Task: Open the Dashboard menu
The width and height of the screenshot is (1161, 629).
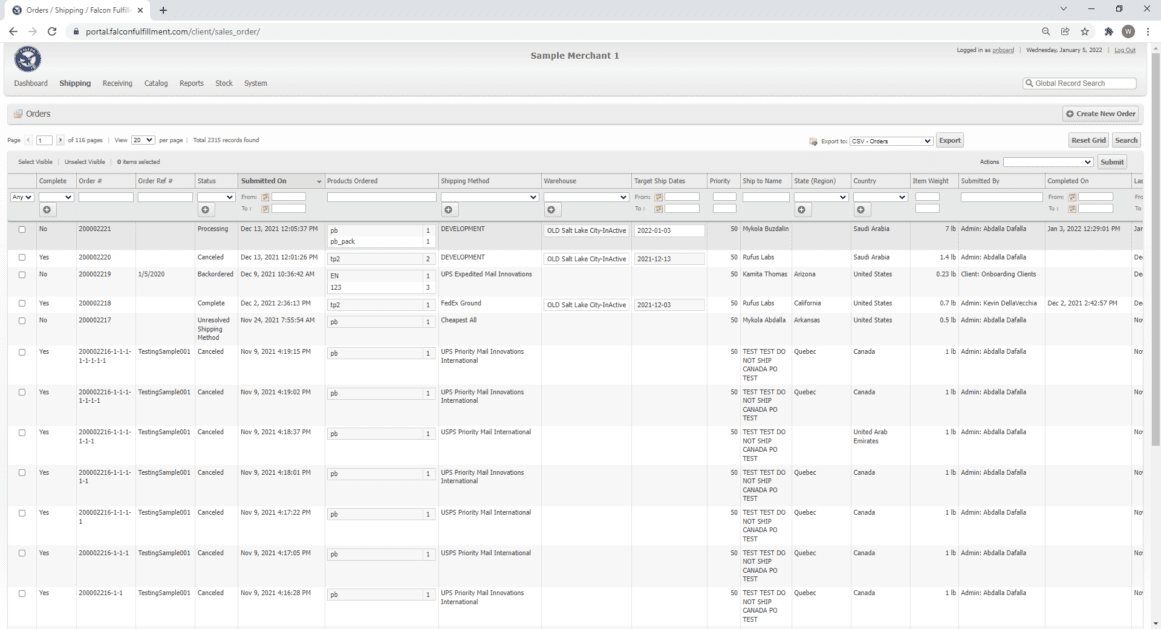Action: [x=30, y=84]
